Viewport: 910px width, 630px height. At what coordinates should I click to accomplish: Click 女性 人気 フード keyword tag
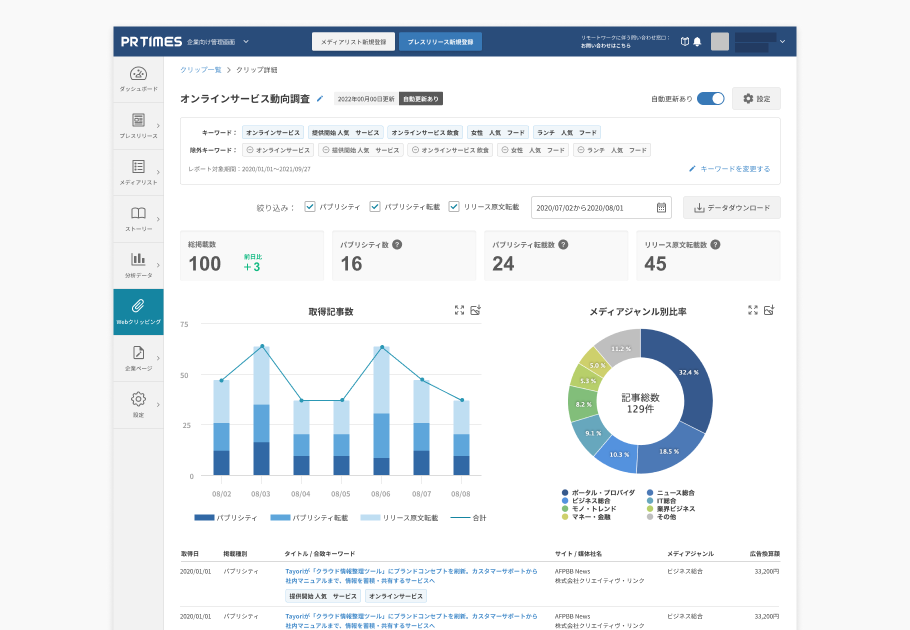tap(498, 133)
